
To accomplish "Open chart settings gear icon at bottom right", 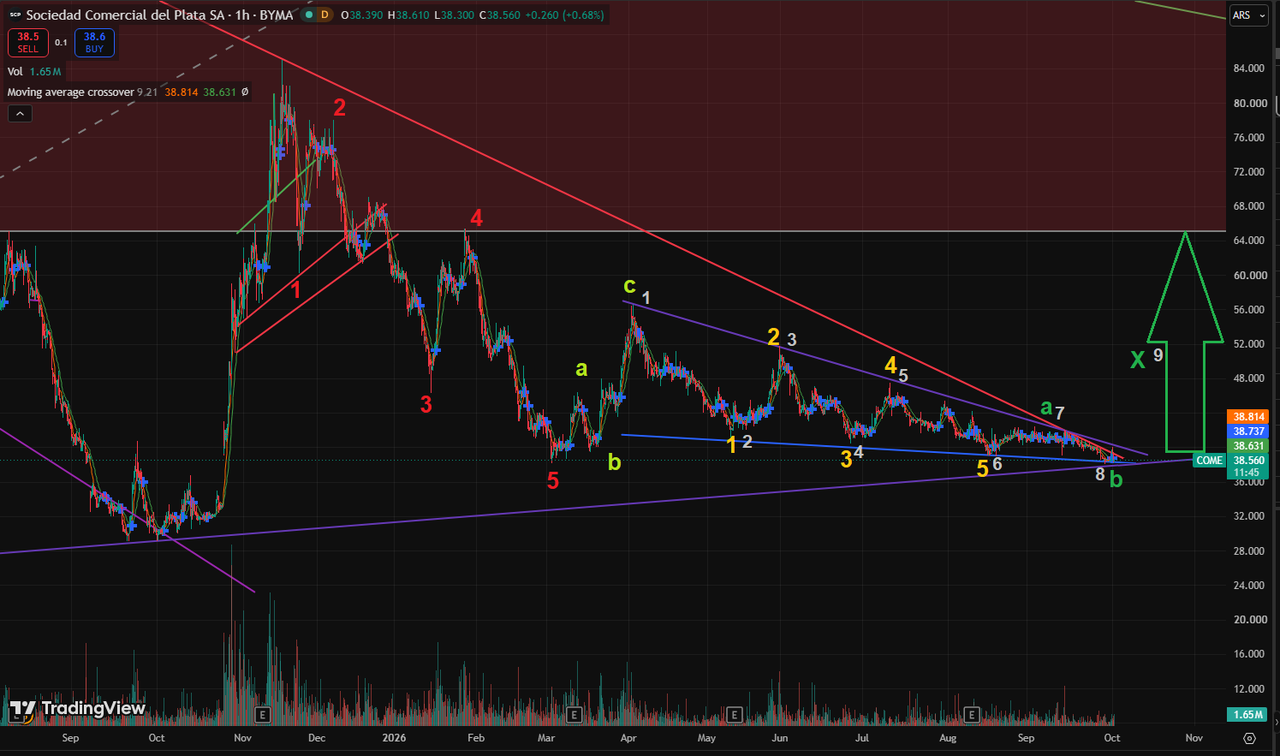I will point(1250,738).
